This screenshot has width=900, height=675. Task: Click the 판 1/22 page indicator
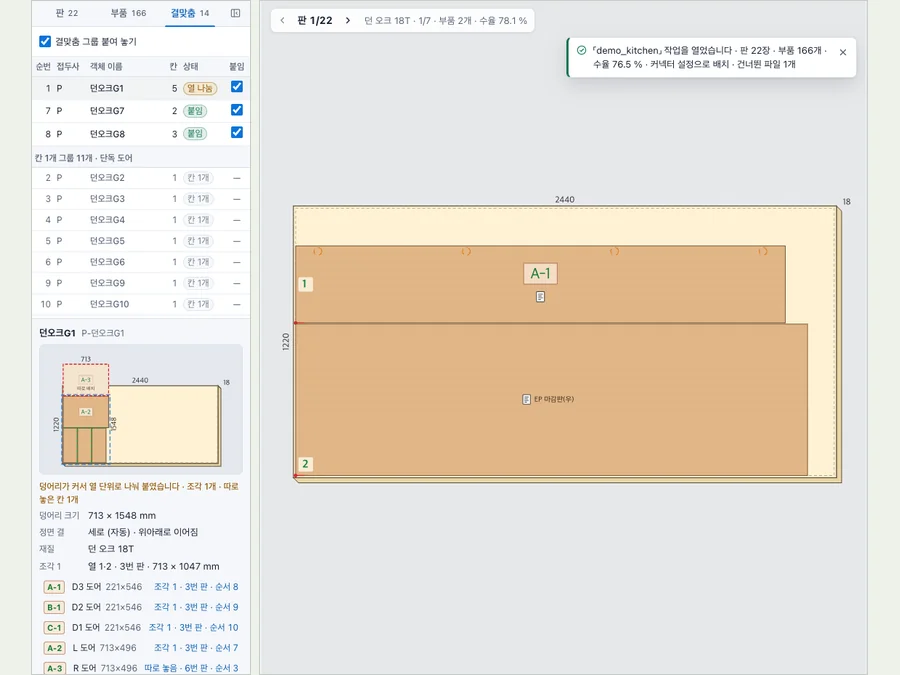pyautogui.click(x=315, y=20)
